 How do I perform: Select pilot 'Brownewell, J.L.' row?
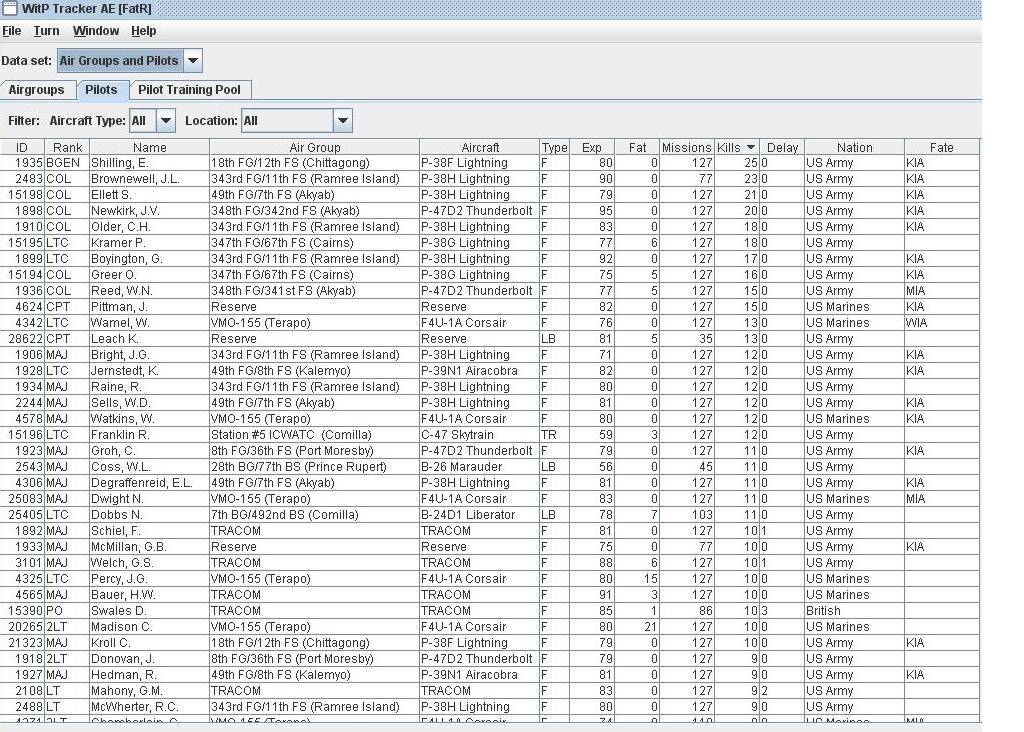[490, 179]
